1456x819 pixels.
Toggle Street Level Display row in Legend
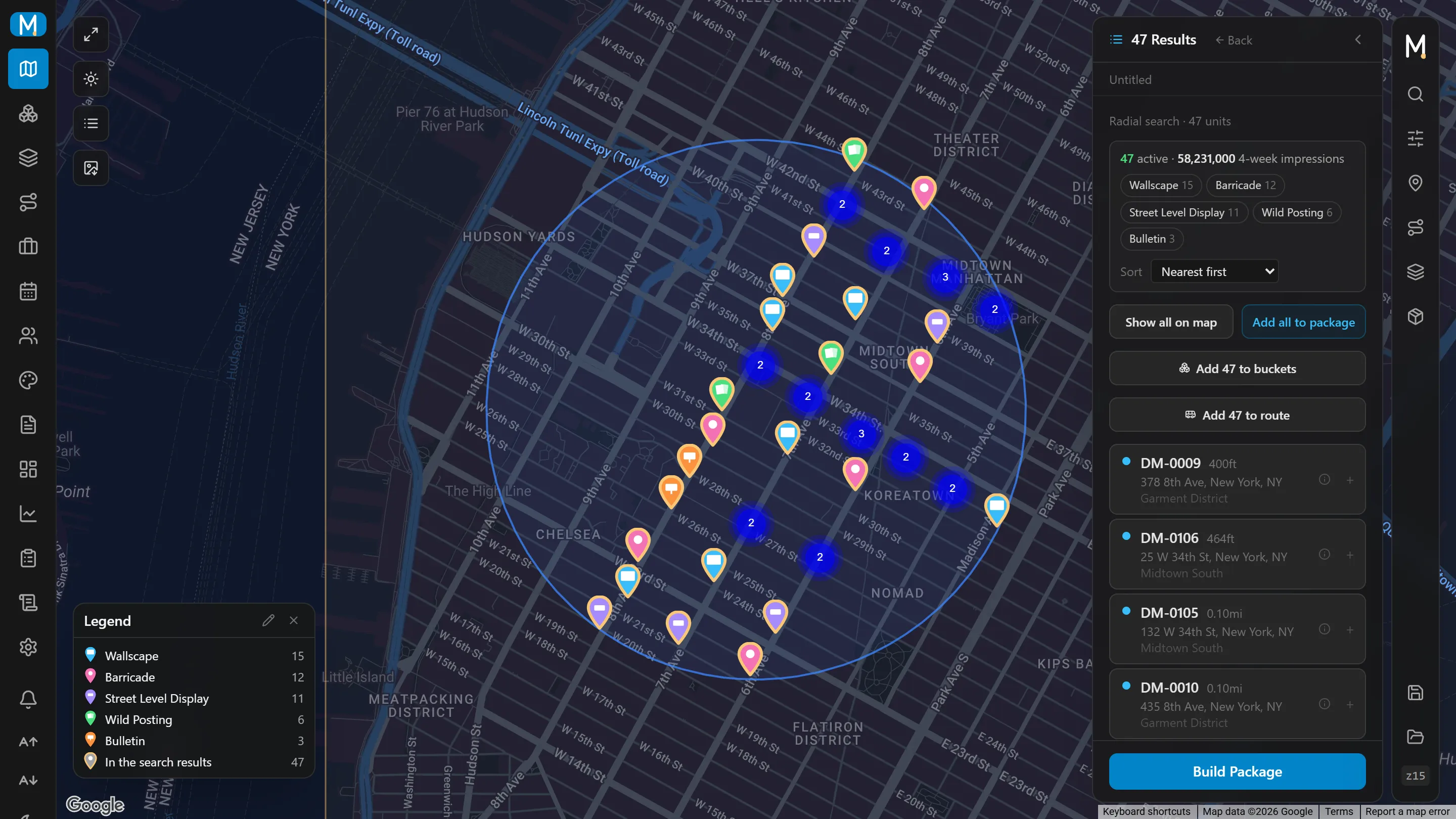coord(194,699)
